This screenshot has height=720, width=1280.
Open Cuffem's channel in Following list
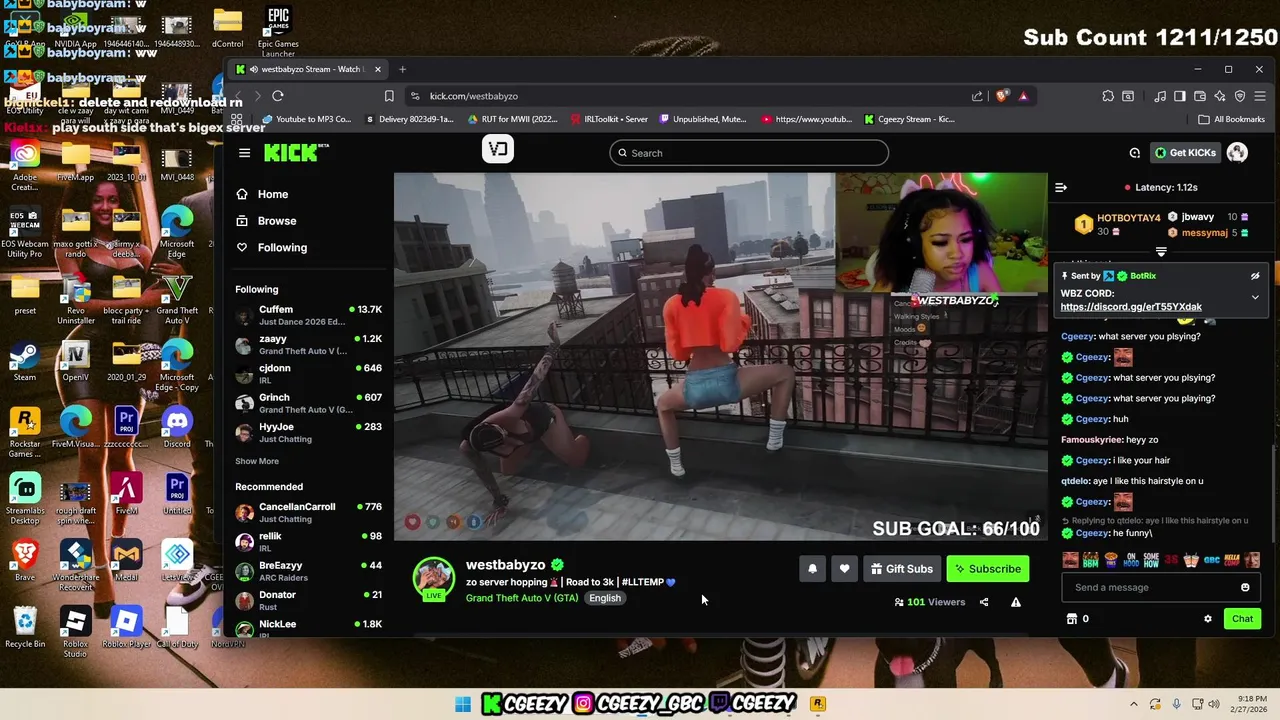[x=308, y=316]
